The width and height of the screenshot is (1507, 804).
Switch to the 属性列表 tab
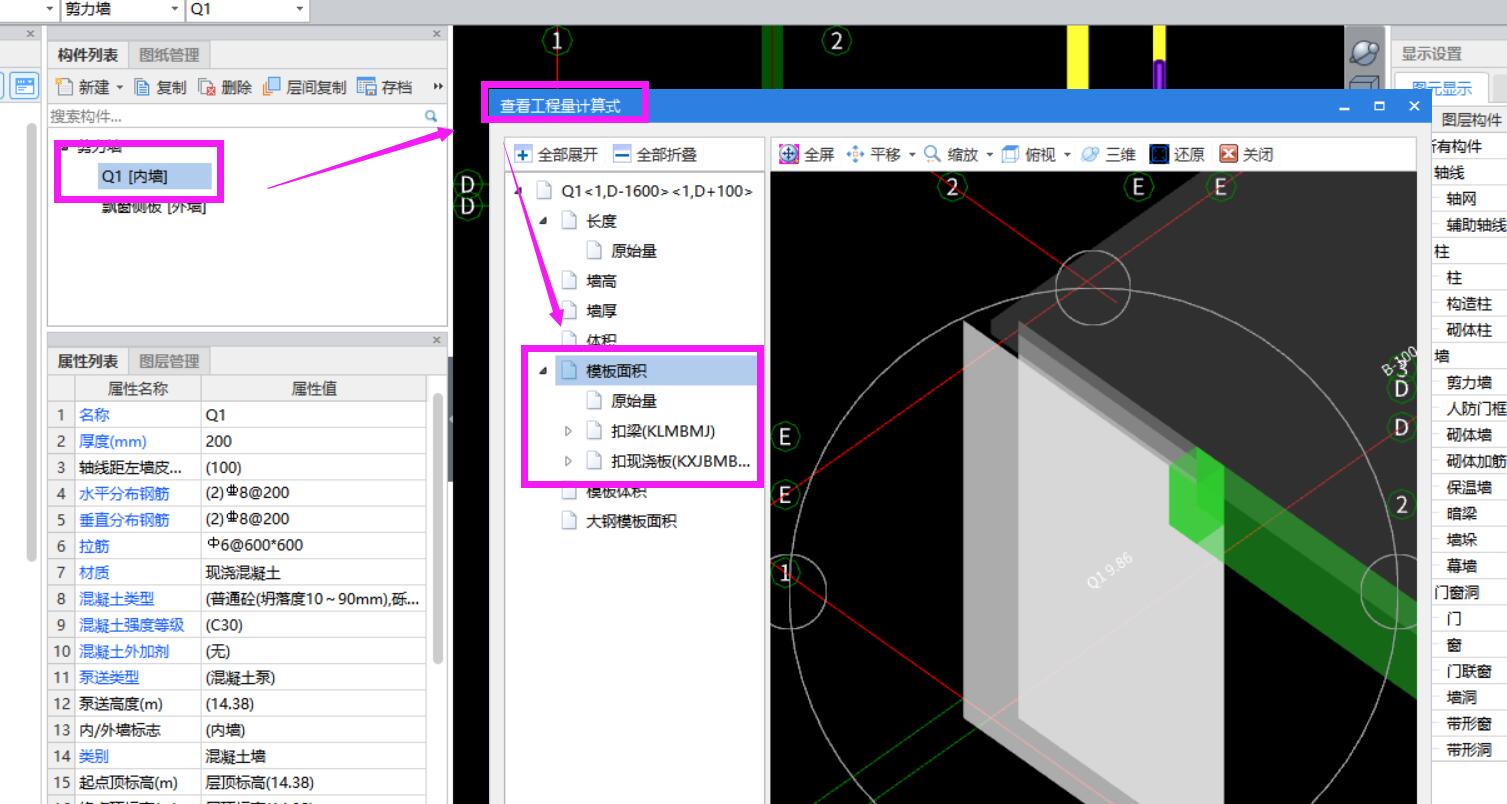coord(89,361)
